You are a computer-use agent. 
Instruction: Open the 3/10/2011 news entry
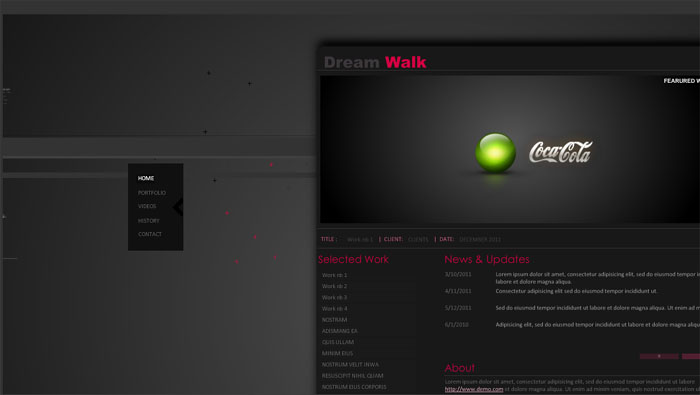pyautogui.click(x=458, y=274)
